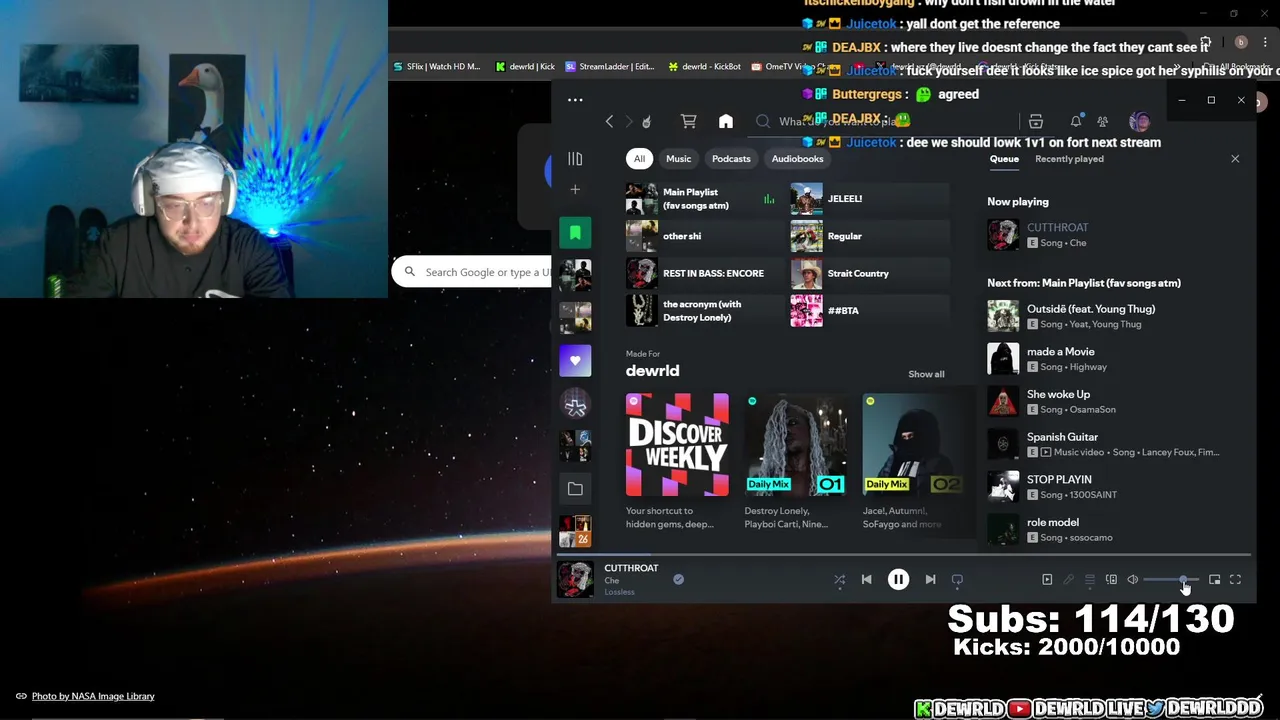Open Connect to a device icon
The width and height of the screenshot is (1280, 720).
click(1111, 579)
